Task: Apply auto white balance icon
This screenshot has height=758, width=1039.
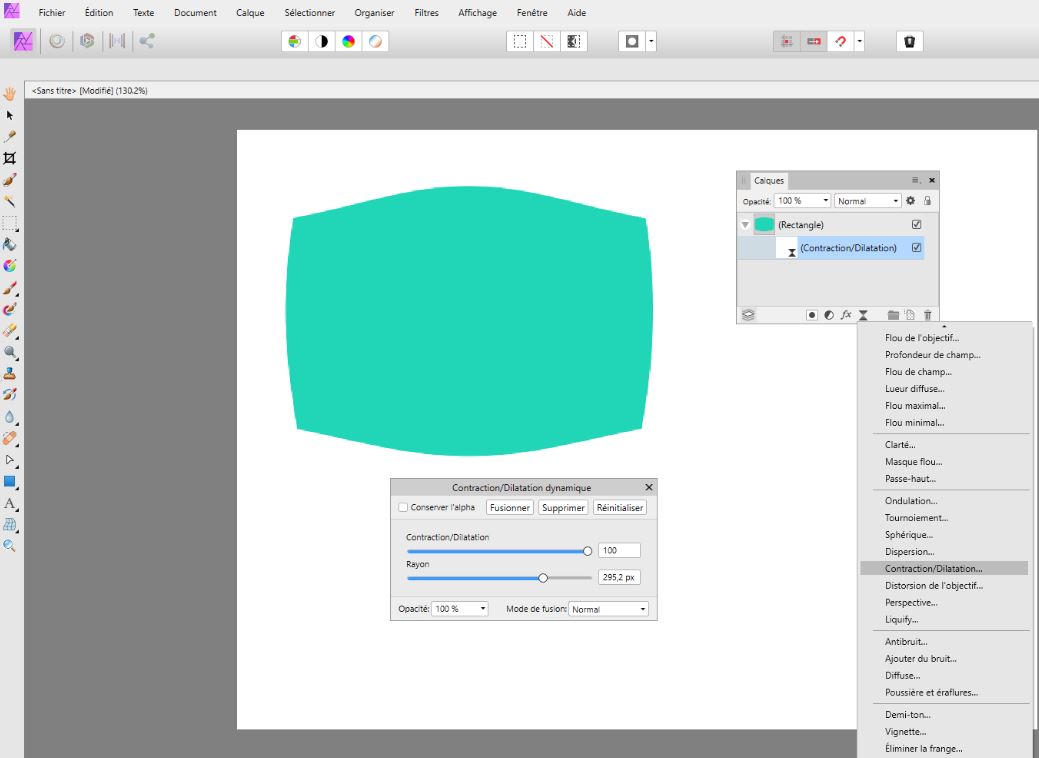Action: point(375,42)
